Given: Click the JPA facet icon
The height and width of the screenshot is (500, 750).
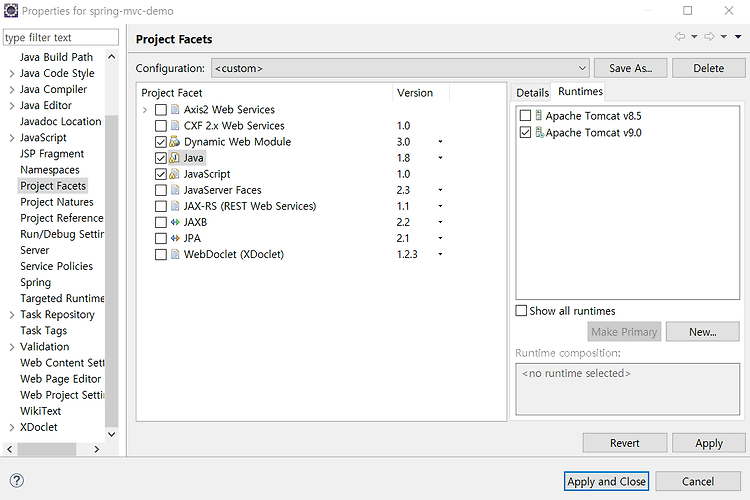Looking at the screenshot, I should [175, 238].
